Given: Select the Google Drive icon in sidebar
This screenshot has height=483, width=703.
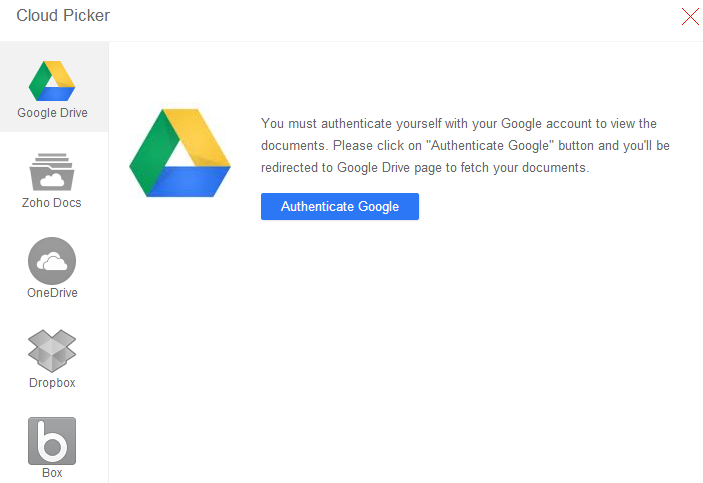Looking at the screenshot, I should (x=52, y=80).
